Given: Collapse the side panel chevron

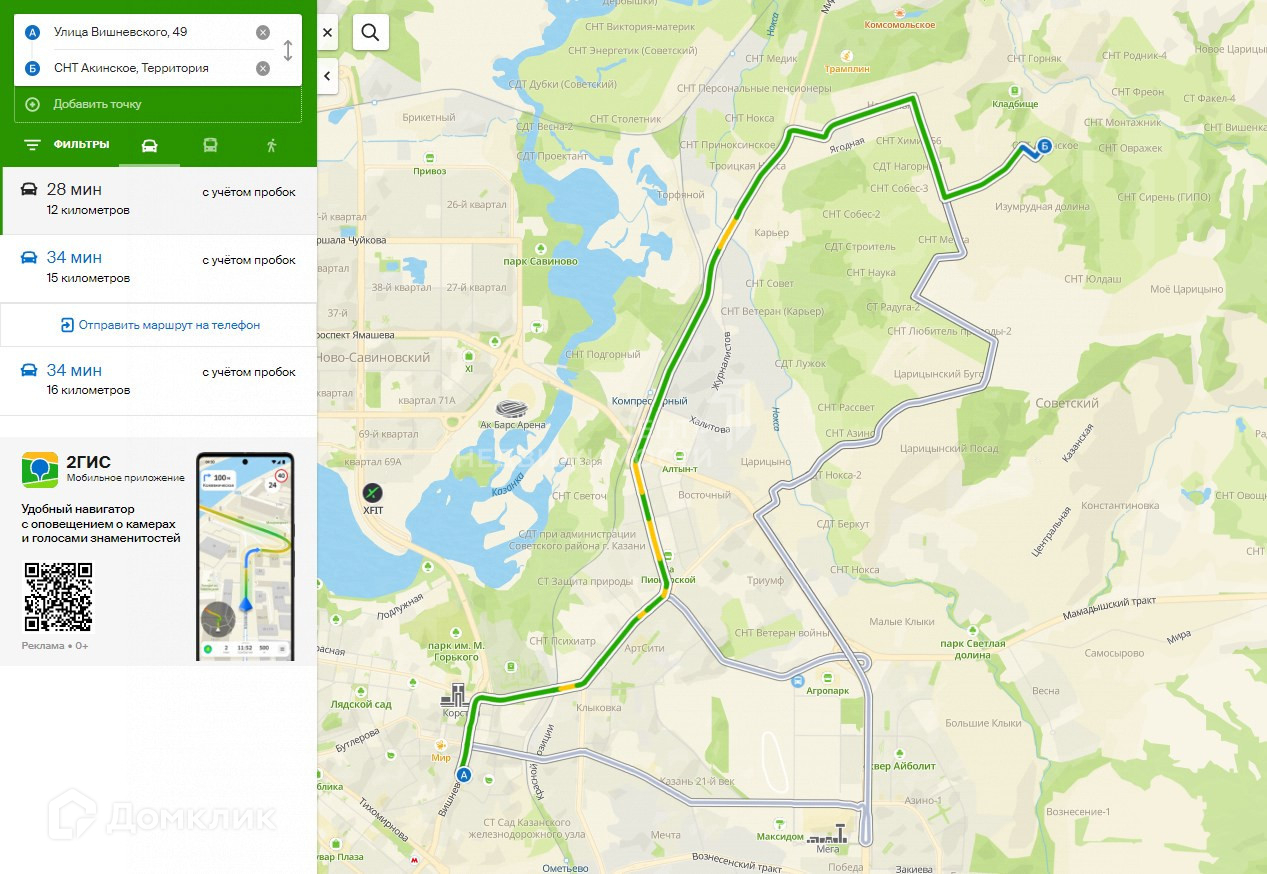Looking at the screenshot, I should tap(328, 75).
